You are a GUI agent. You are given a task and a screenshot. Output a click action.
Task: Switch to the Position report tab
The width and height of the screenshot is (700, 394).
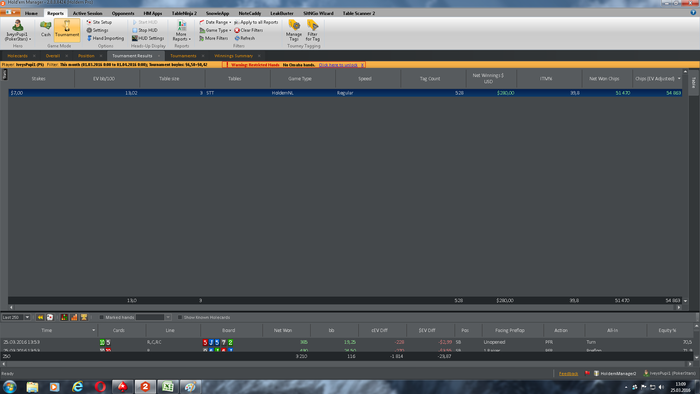tap(86, 56)
